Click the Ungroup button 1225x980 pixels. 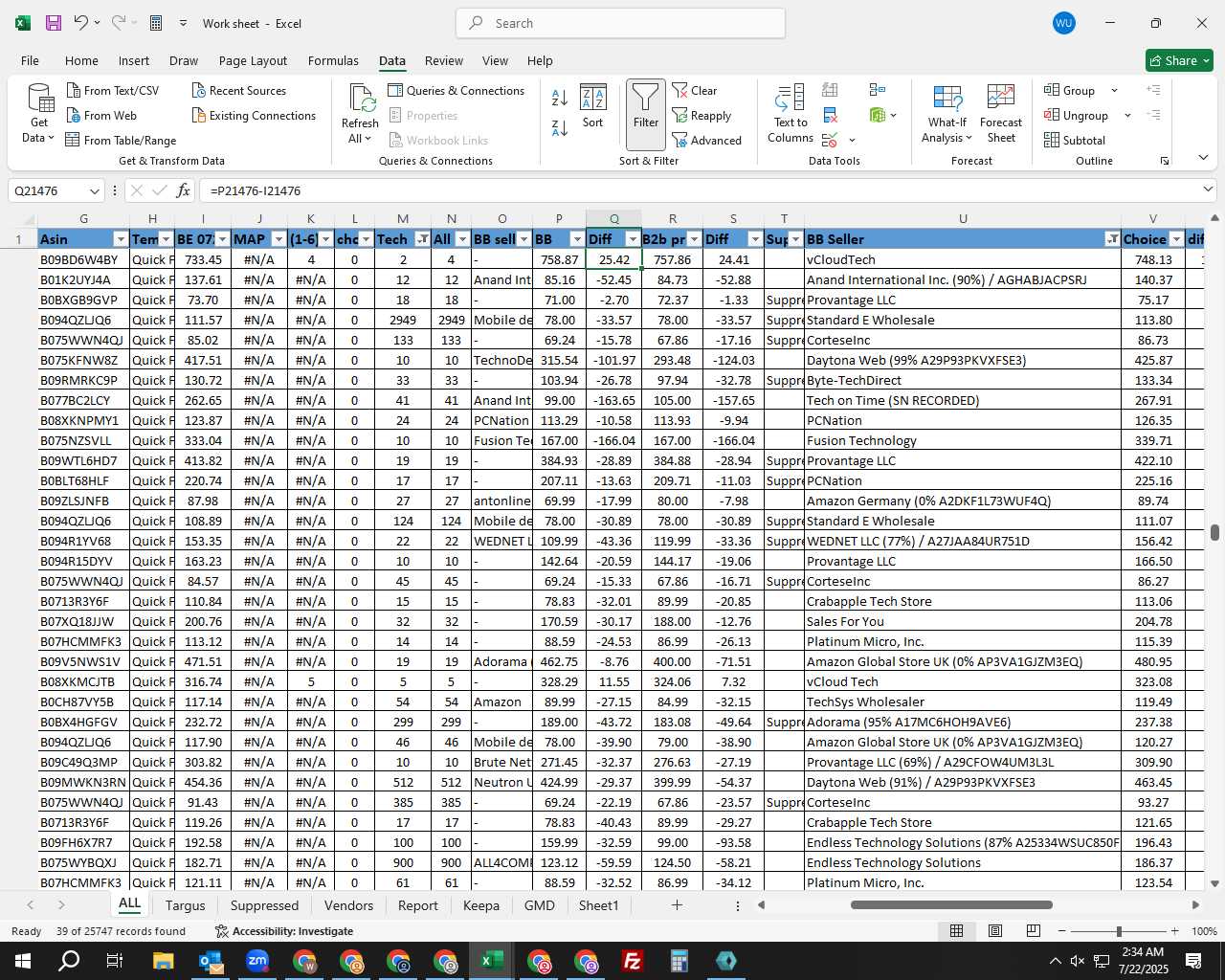click(x=1076, y=115)
